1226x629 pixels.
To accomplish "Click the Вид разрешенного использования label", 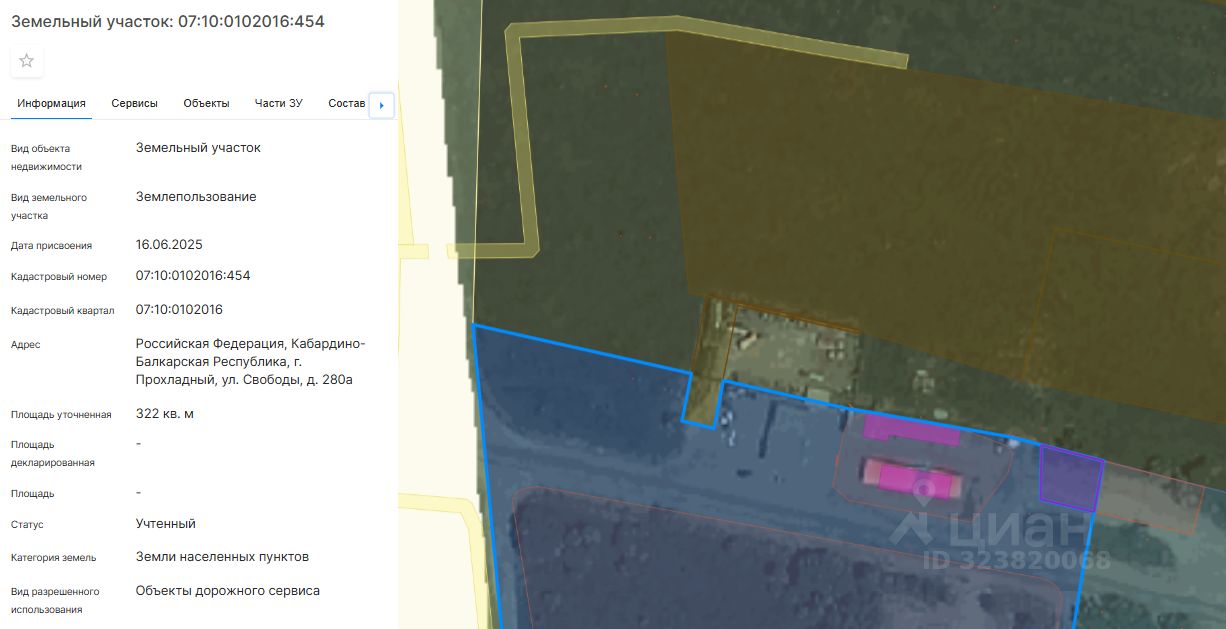I will tap(55, 600).
